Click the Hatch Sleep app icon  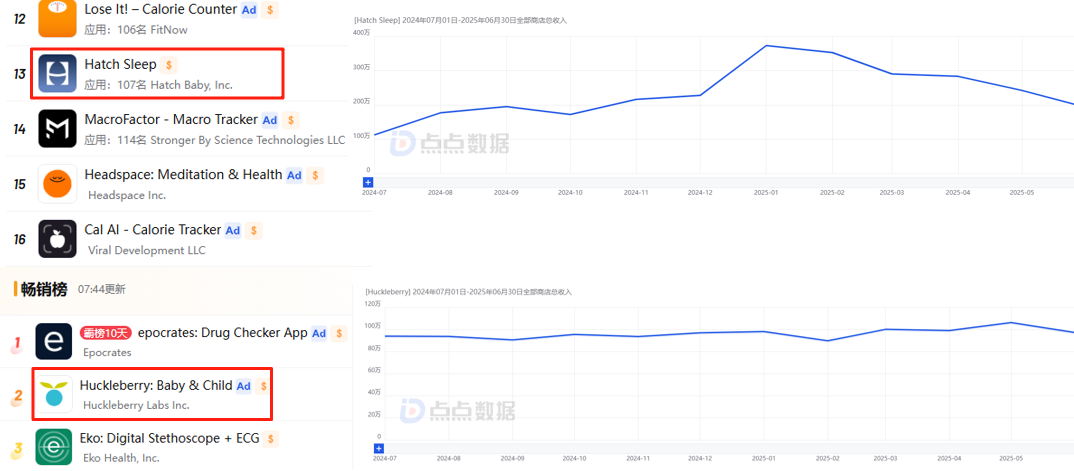click(x=57, y=74)
